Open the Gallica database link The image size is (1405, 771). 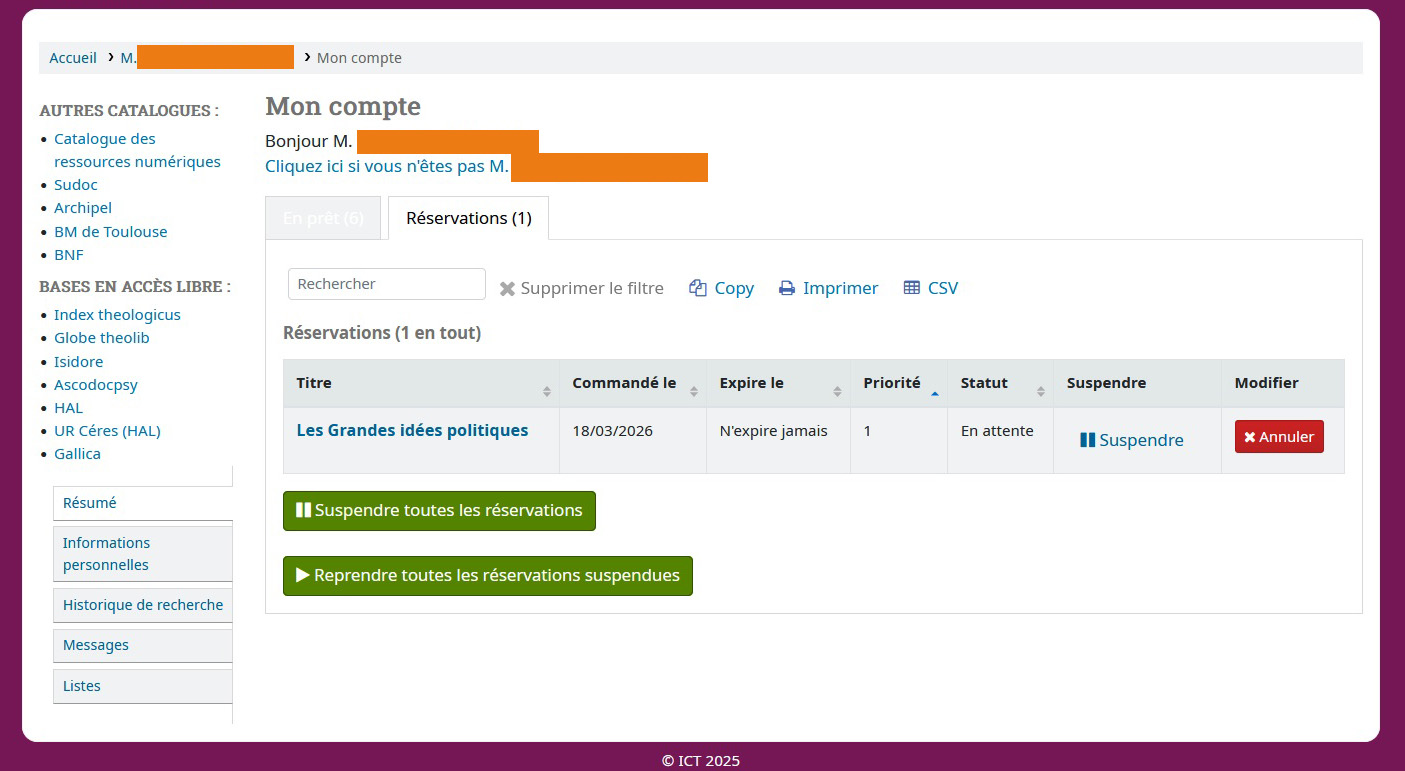[77, 454]
